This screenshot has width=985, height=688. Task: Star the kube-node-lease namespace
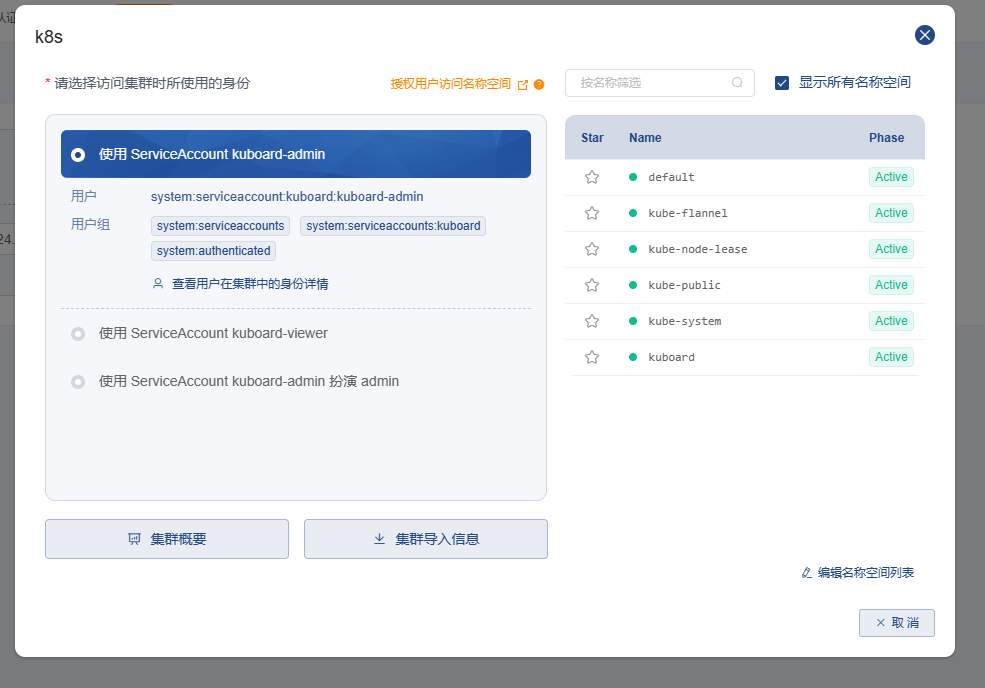(x=592, y=249)
